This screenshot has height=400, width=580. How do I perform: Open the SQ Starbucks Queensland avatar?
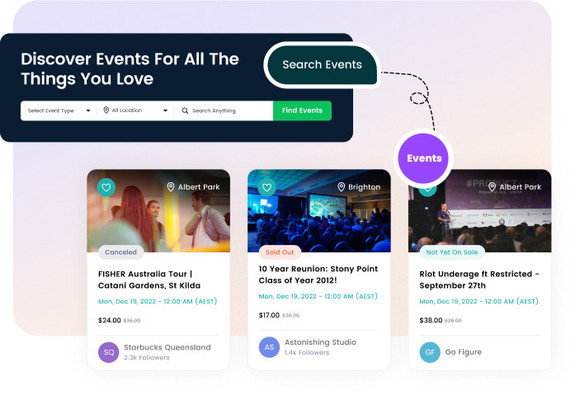point(108,352)
